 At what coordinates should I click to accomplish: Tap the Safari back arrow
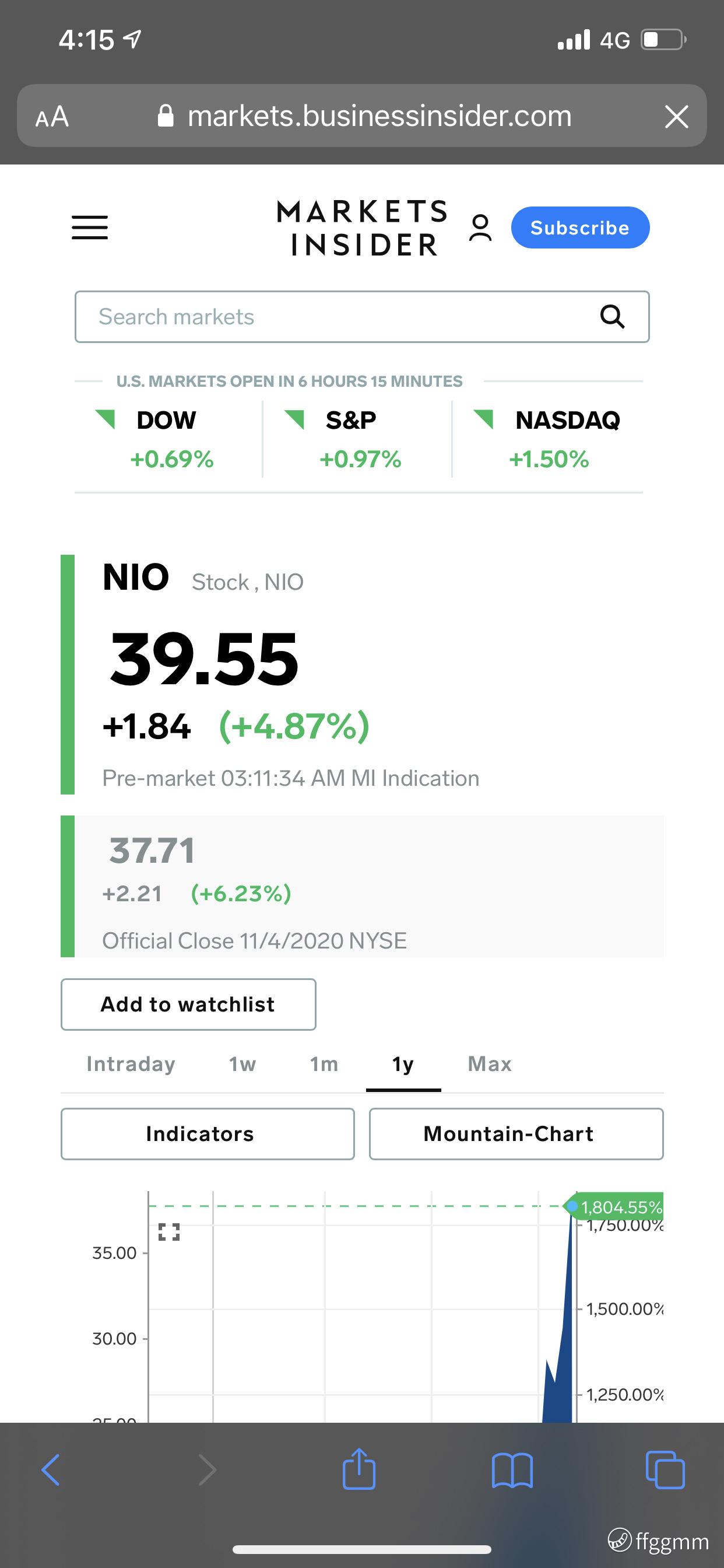[51, 1470]
